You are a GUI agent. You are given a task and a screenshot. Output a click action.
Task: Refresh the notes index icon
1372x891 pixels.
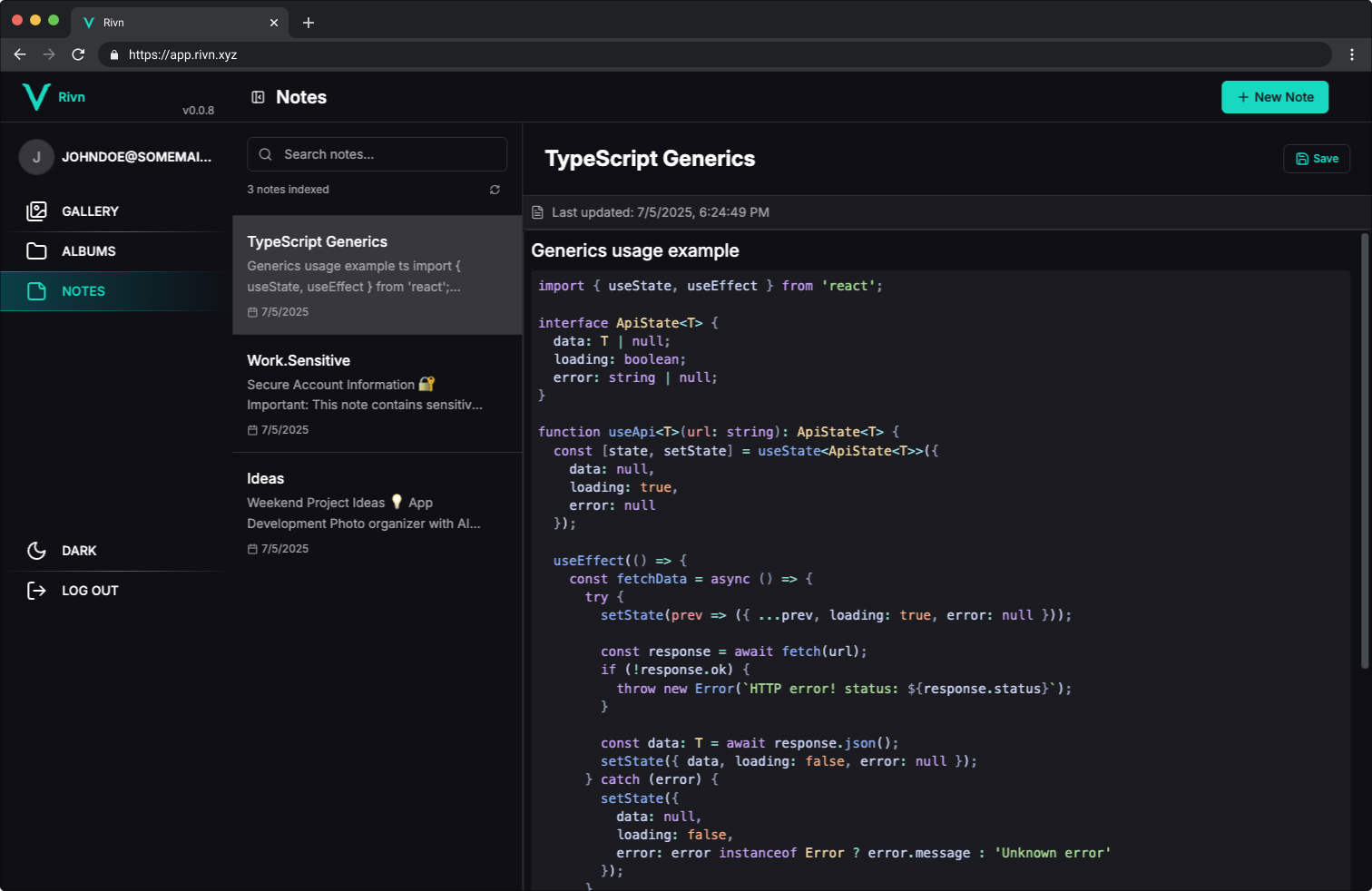495,190
